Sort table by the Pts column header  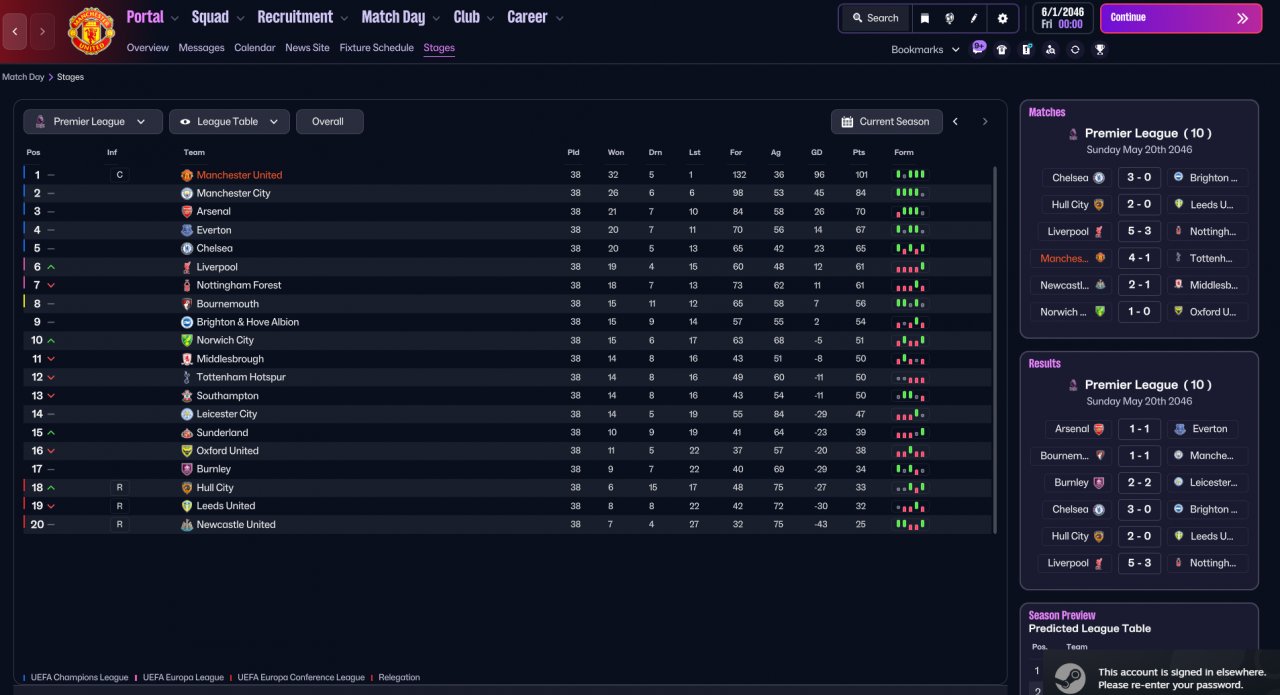tap(859, 152)
